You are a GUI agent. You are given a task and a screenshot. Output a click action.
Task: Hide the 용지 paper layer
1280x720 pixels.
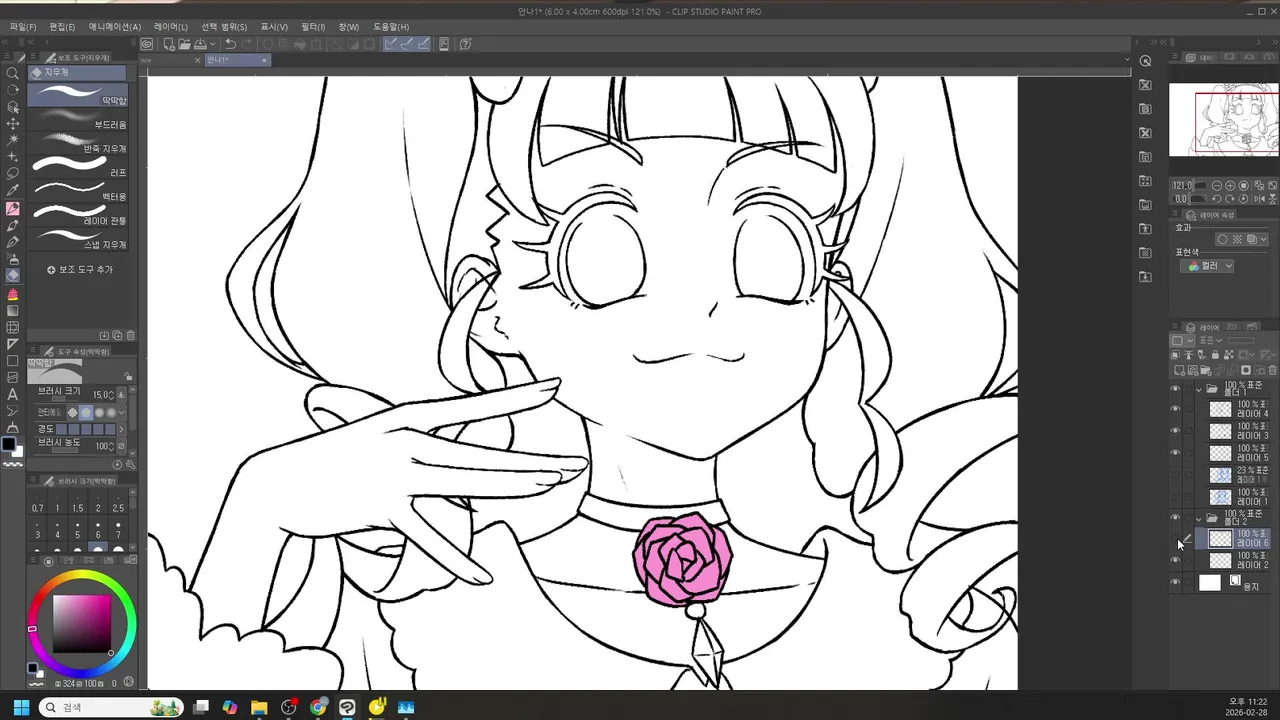[1175, 582]
